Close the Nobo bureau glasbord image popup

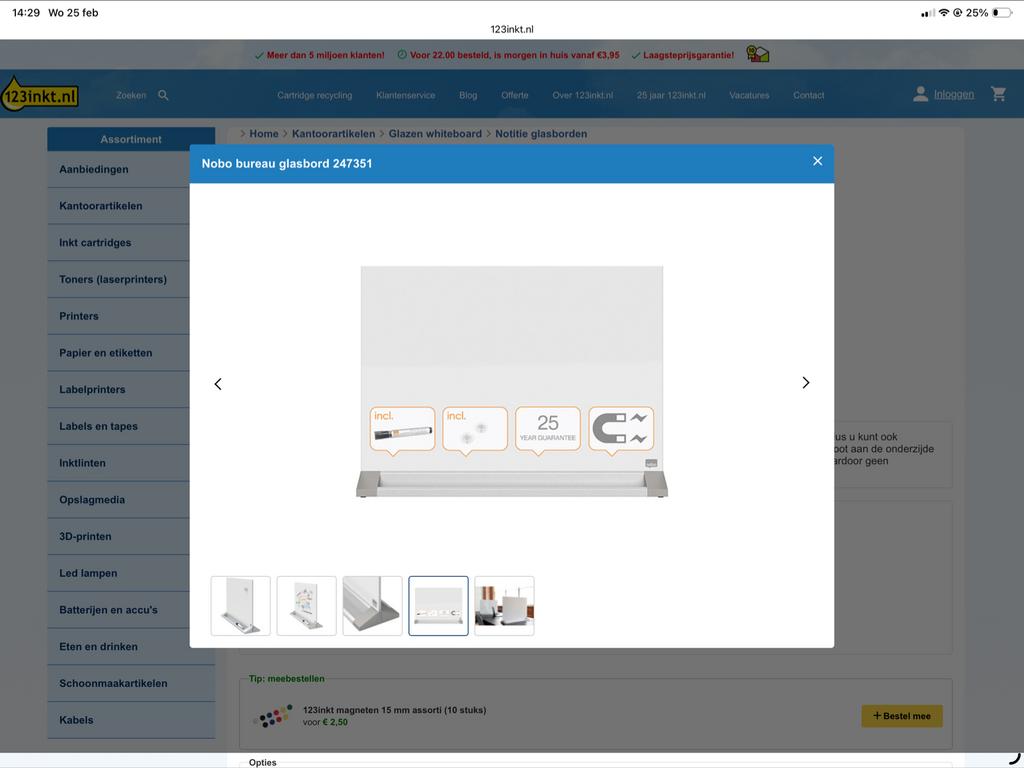click(817, 161)
